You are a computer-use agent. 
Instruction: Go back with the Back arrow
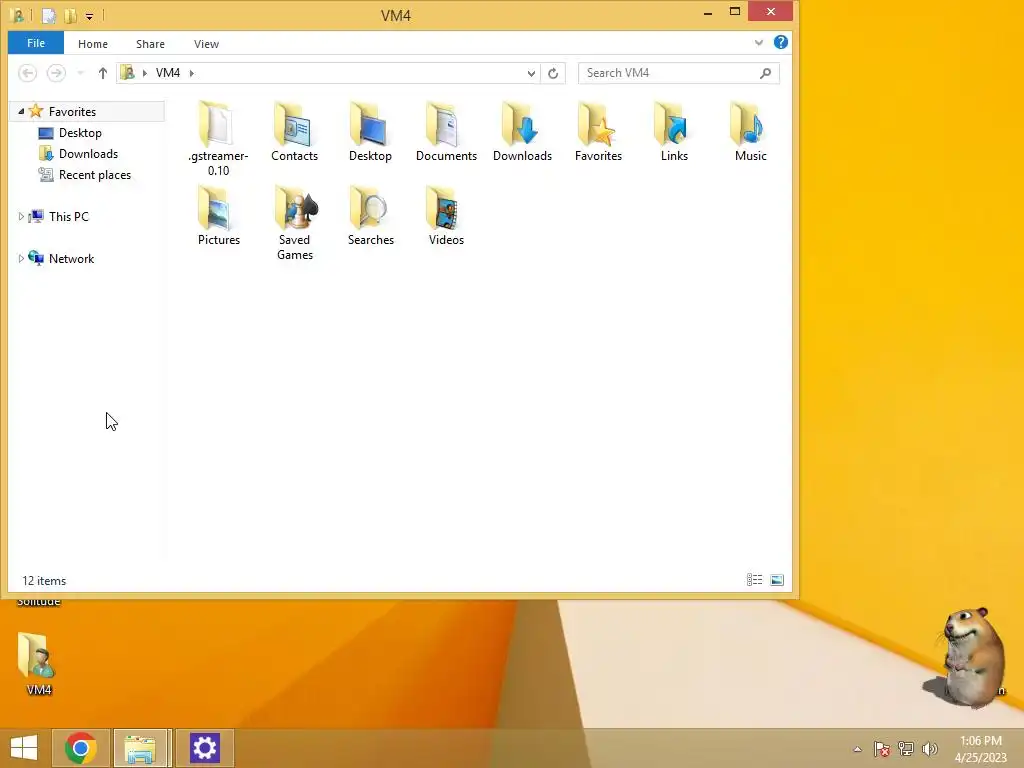[x=27, y=73]
